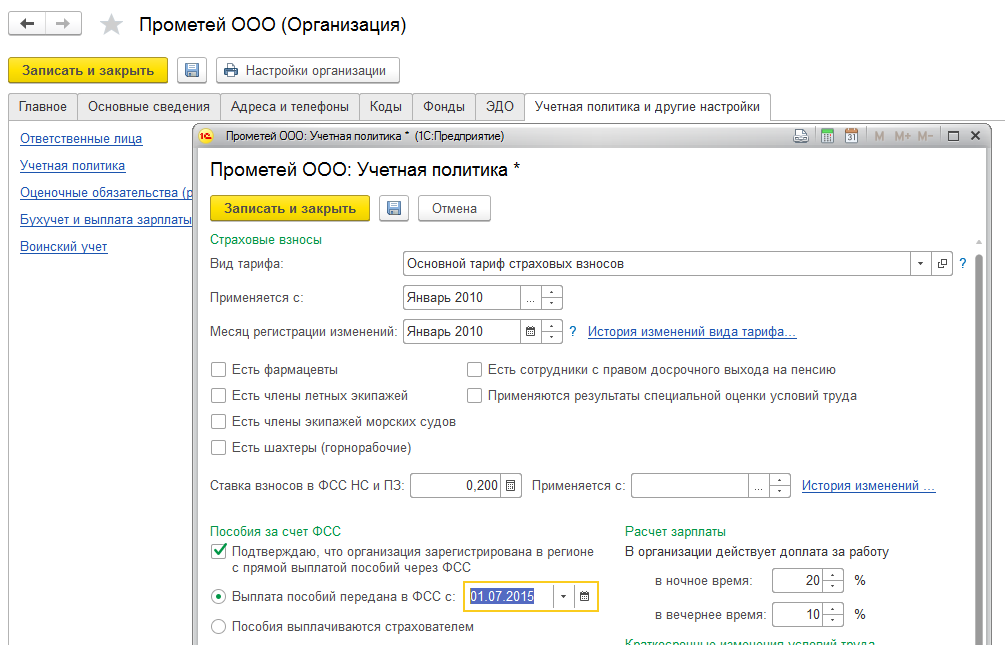
Task: Click the night time value field 20
Action: tap(797, 580)
